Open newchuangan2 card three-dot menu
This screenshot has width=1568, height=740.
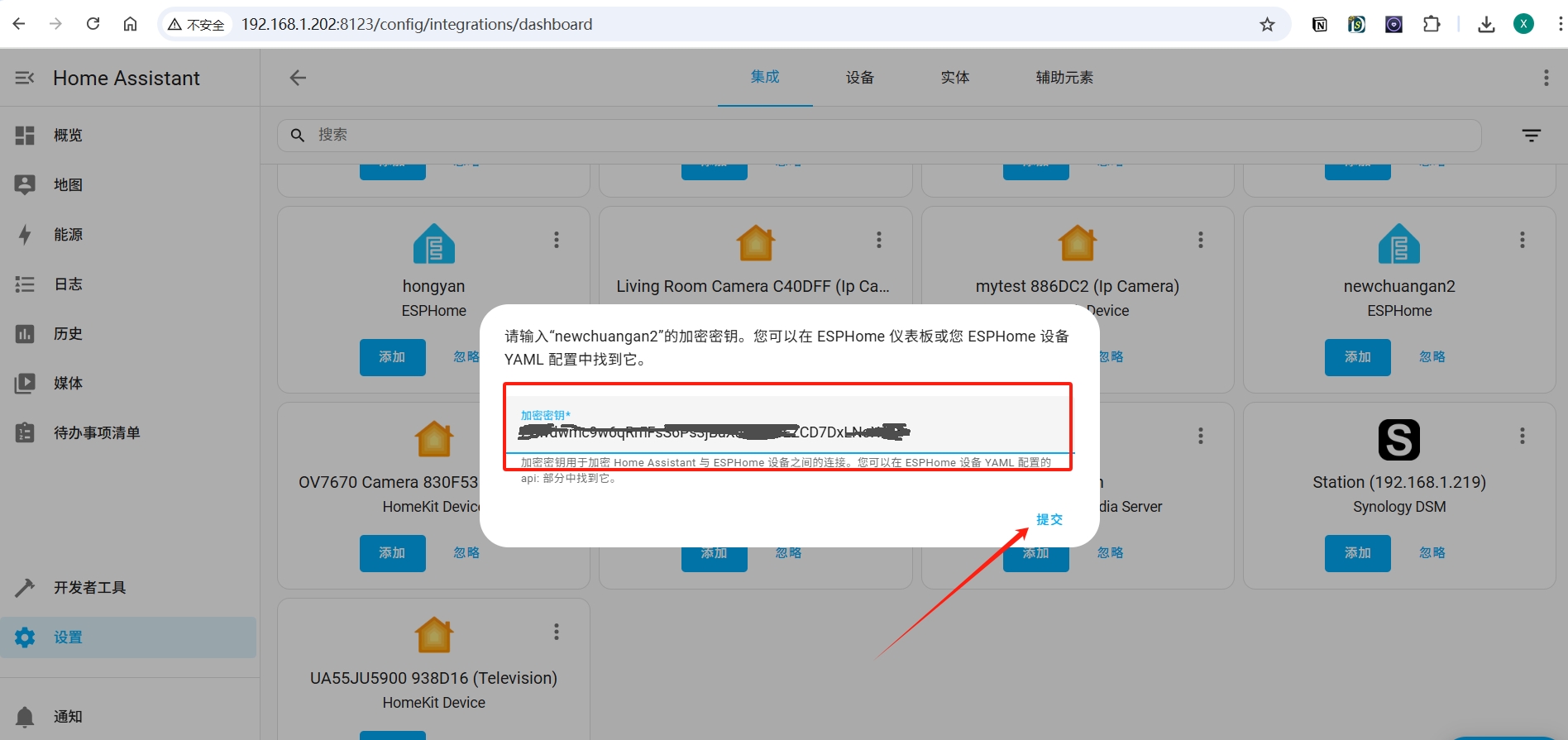pyautogui.click(x=1523, y=240)
